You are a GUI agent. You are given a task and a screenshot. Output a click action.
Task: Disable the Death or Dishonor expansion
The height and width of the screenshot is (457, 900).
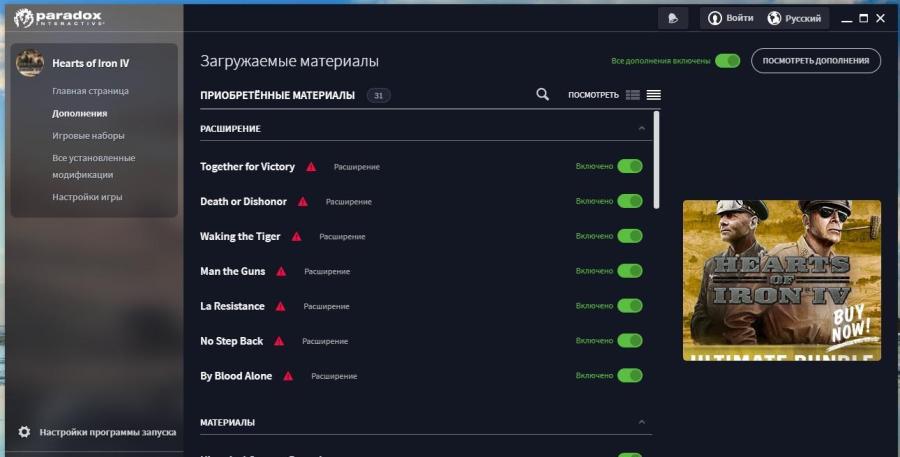629,201
